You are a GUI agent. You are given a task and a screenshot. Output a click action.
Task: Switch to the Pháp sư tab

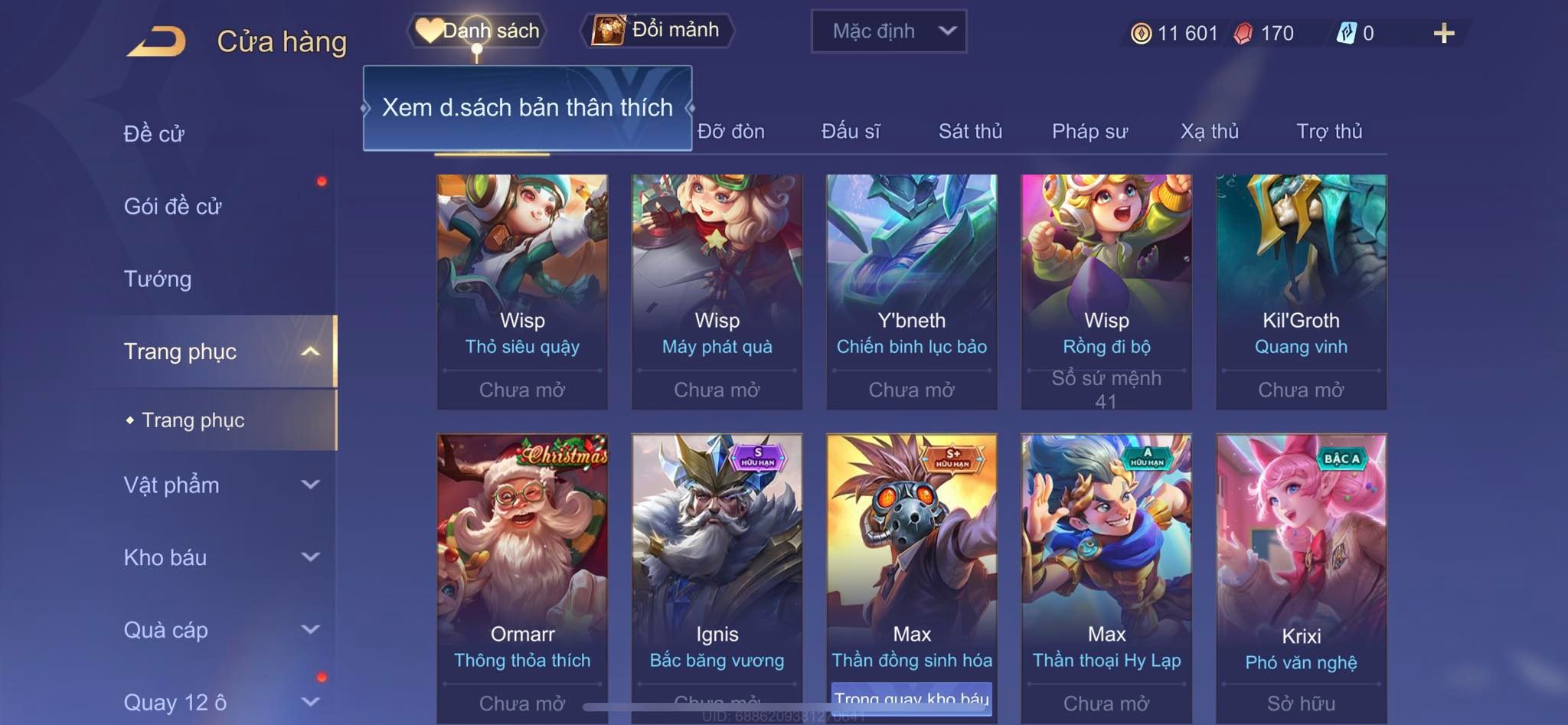coord(1089,132)
